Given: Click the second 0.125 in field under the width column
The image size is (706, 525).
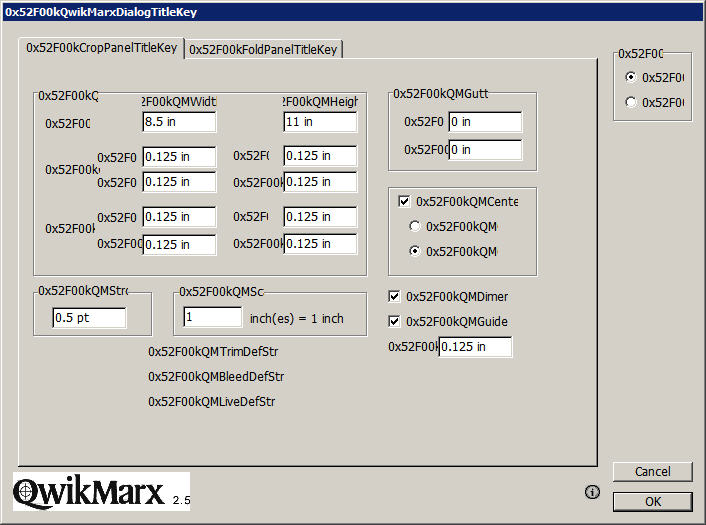Looking at the screenshot, I should [x=179, y=182].
